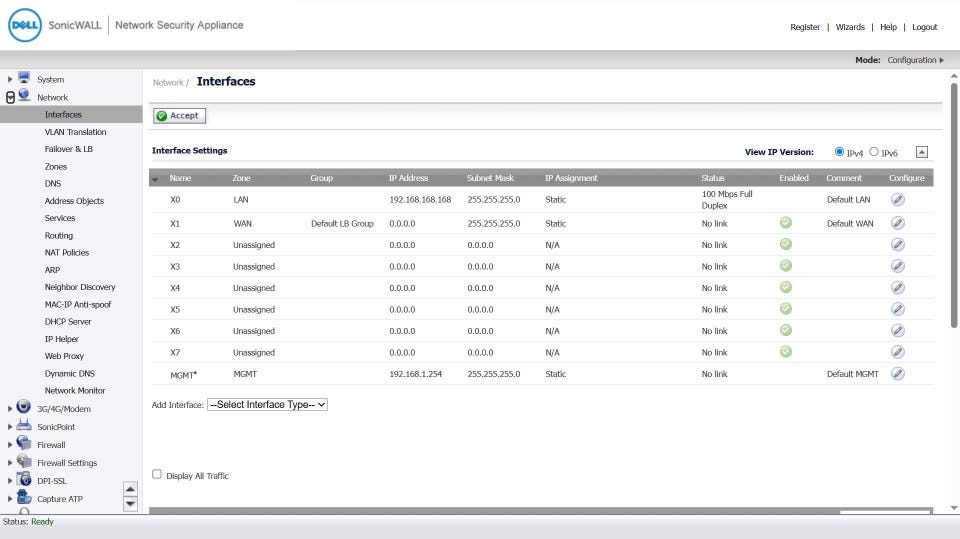The height and width of the screenshot is (539, 960).
Task: Click the System monitor icon in the sidebar
Action: tap(24, 77)
